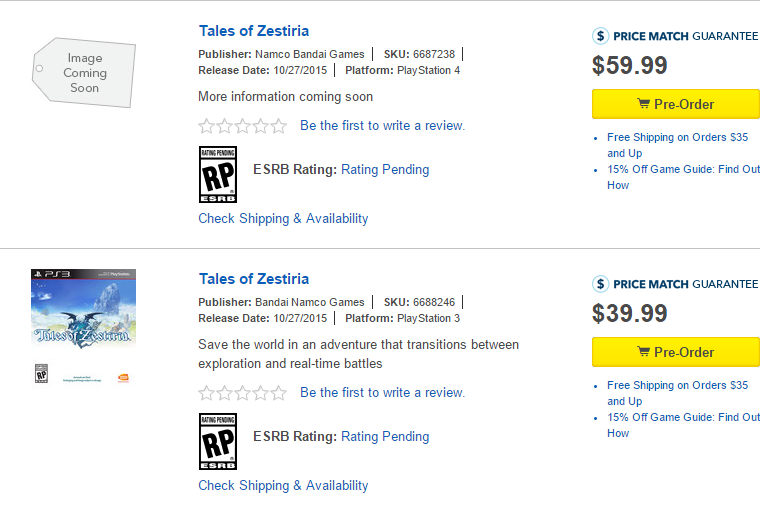This screenshot has height=515, width=775.
Task: Pre-Order the $59.99 PlayStation 4 game
Action: (x=675, y=104)
